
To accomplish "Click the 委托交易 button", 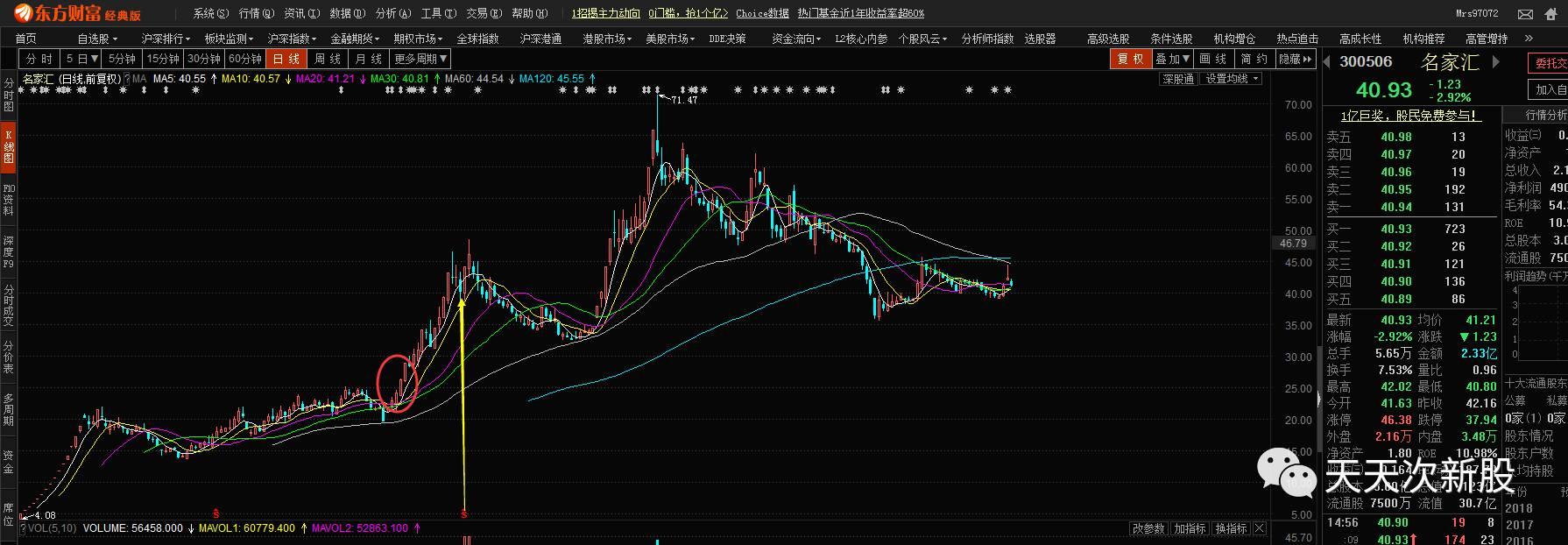I will click(x=1550, y=63).
